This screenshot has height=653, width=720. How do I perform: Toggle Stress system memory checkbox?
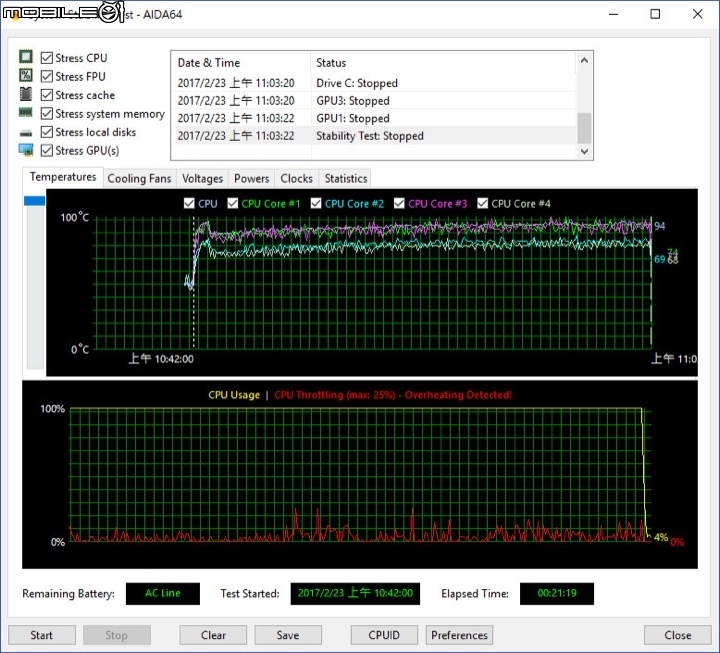tap(47, 113)
